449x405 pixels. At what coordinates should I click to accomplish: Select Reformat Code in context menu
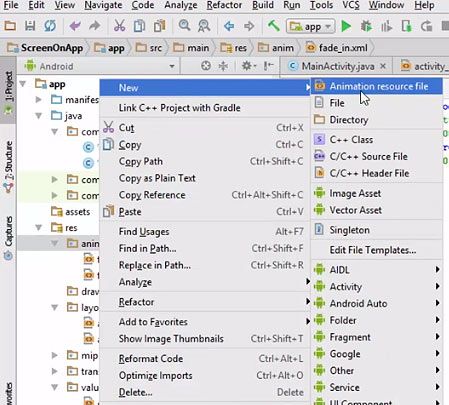[x=205, y=359]
